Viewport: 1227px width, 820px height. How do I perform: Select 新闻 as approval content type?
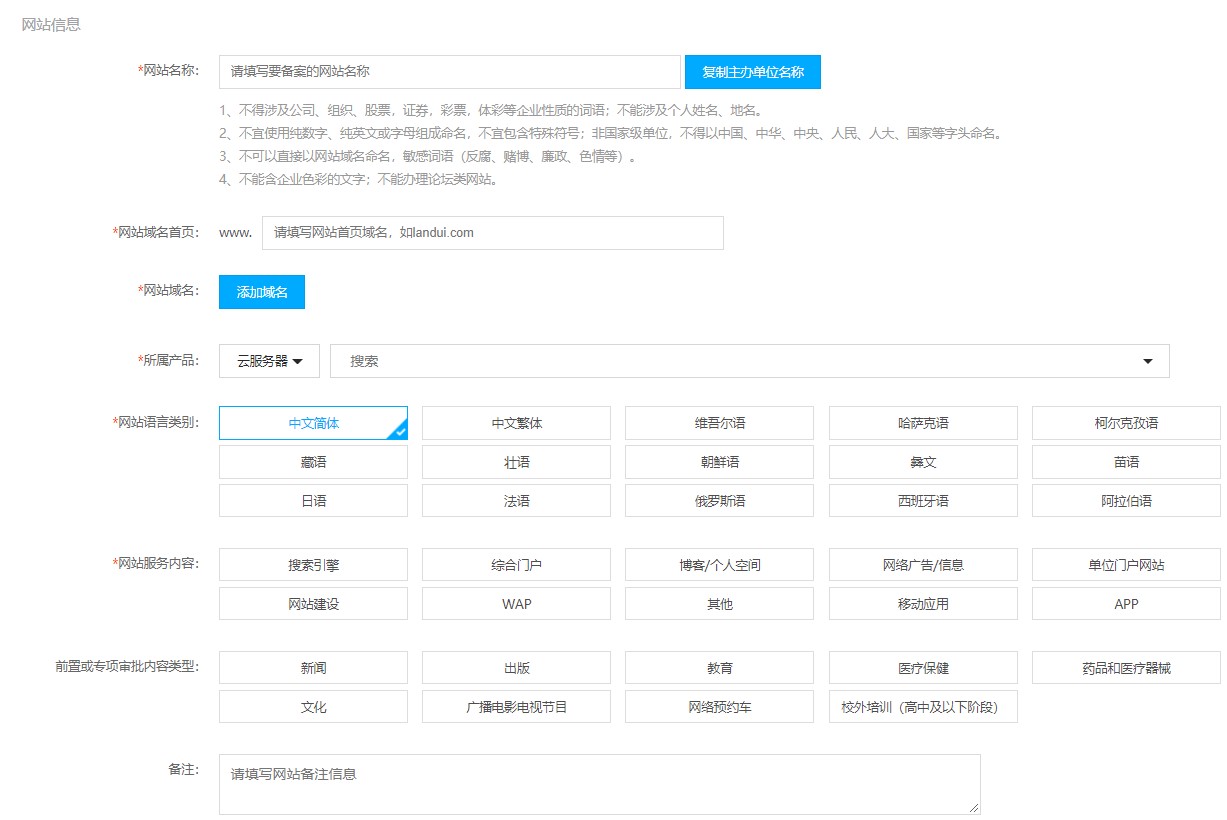pyautogui.click(x=313, y=667)
